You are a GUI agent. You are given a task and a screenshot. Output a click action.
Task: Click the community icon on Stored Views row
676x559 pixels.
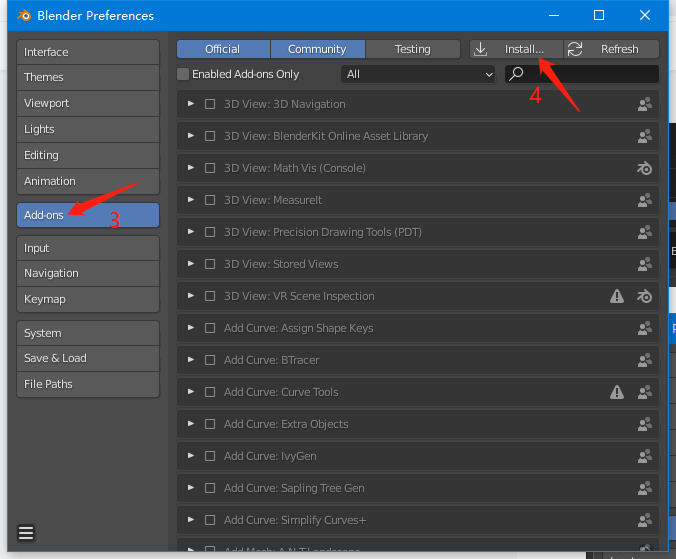coord(645,264)
